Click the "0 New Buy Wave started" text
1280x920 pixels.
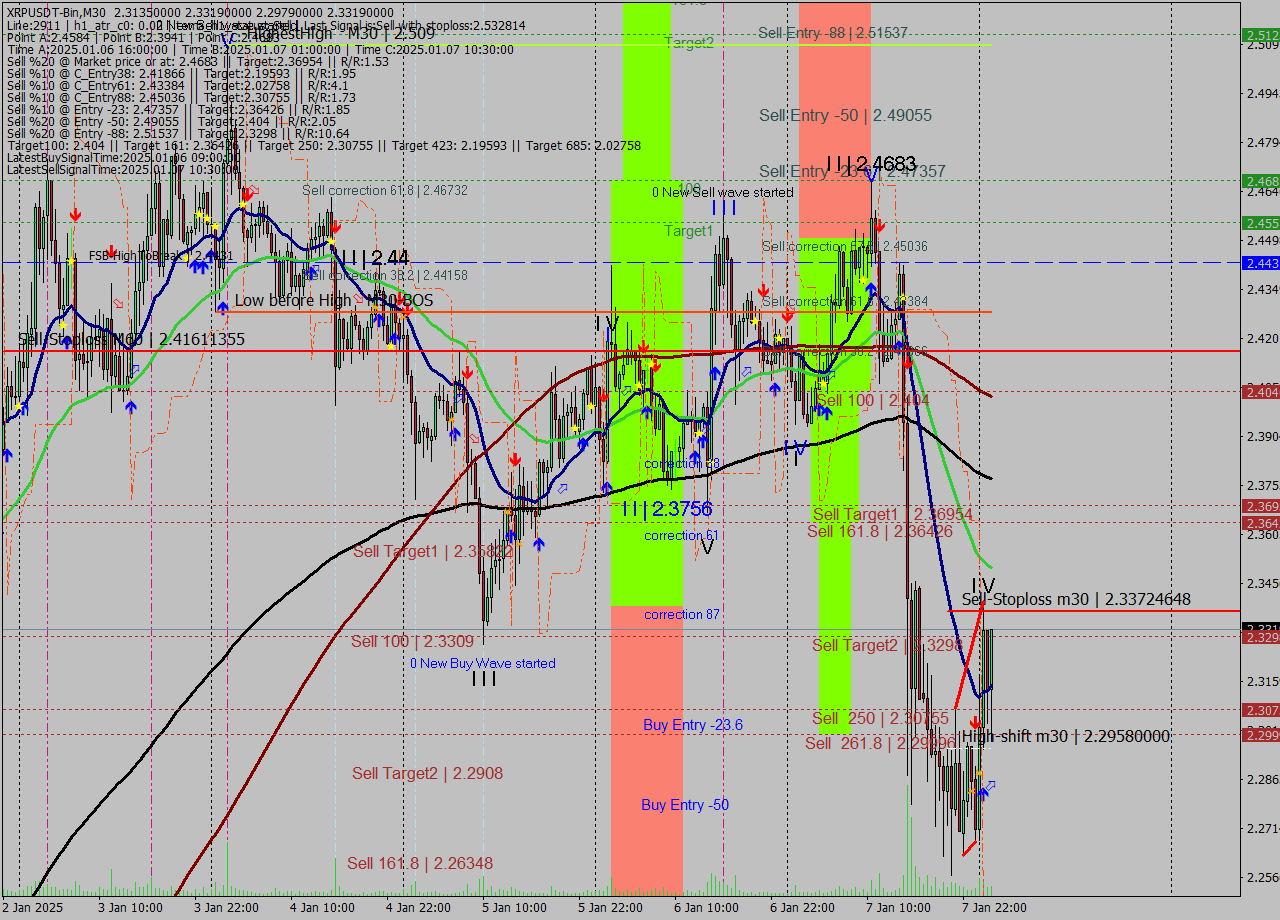point(483,663)
